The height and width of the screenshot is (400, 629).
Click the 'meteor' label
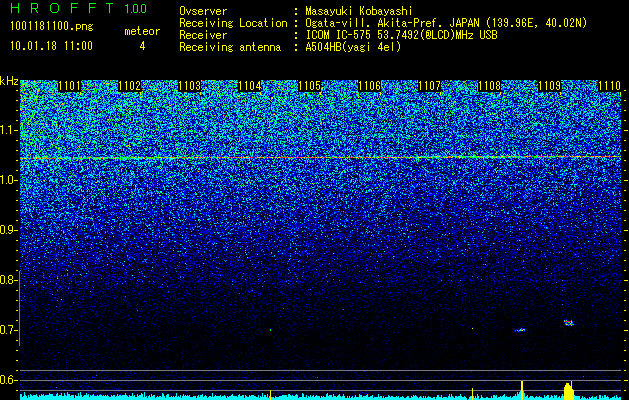(x=142, y=31)
